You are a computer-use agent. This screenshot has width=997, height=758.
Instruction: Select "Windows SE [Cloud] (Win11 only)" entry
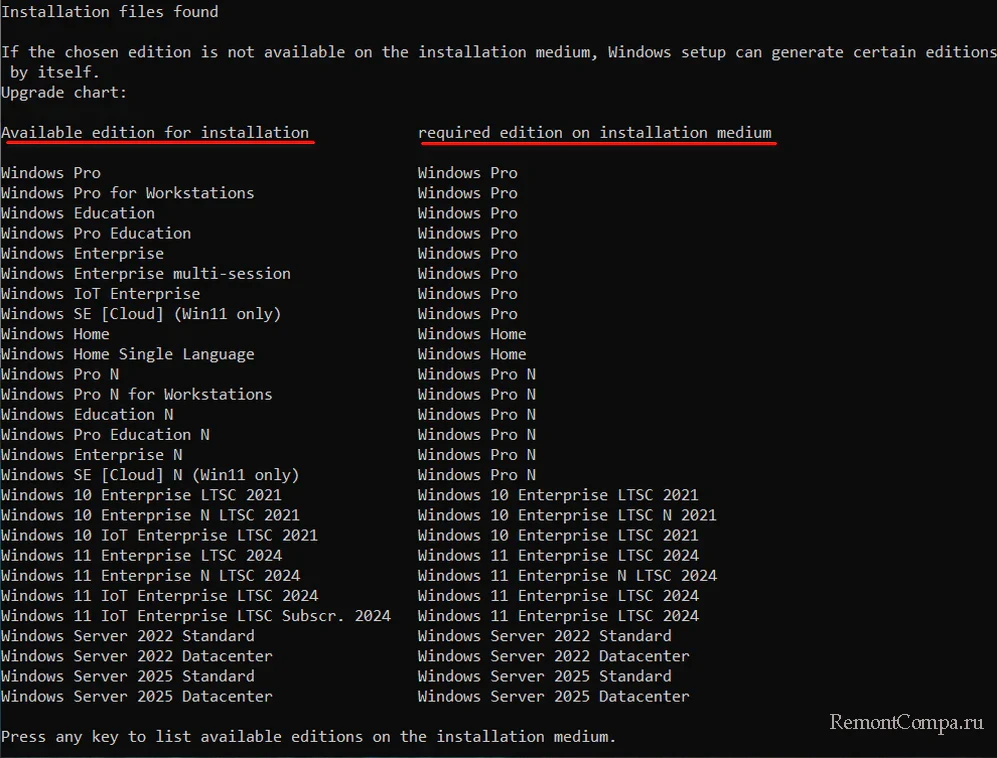click(x=141, y=314)
